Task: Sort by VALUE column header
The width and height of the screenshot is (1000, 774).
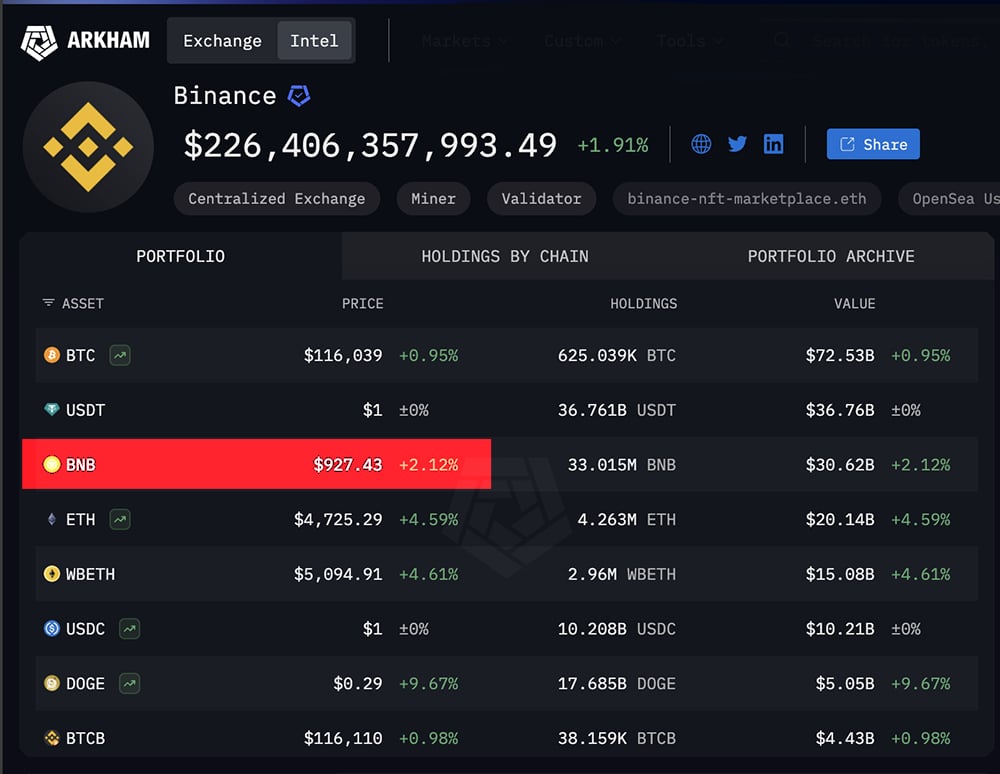Action: pos(855,303)
